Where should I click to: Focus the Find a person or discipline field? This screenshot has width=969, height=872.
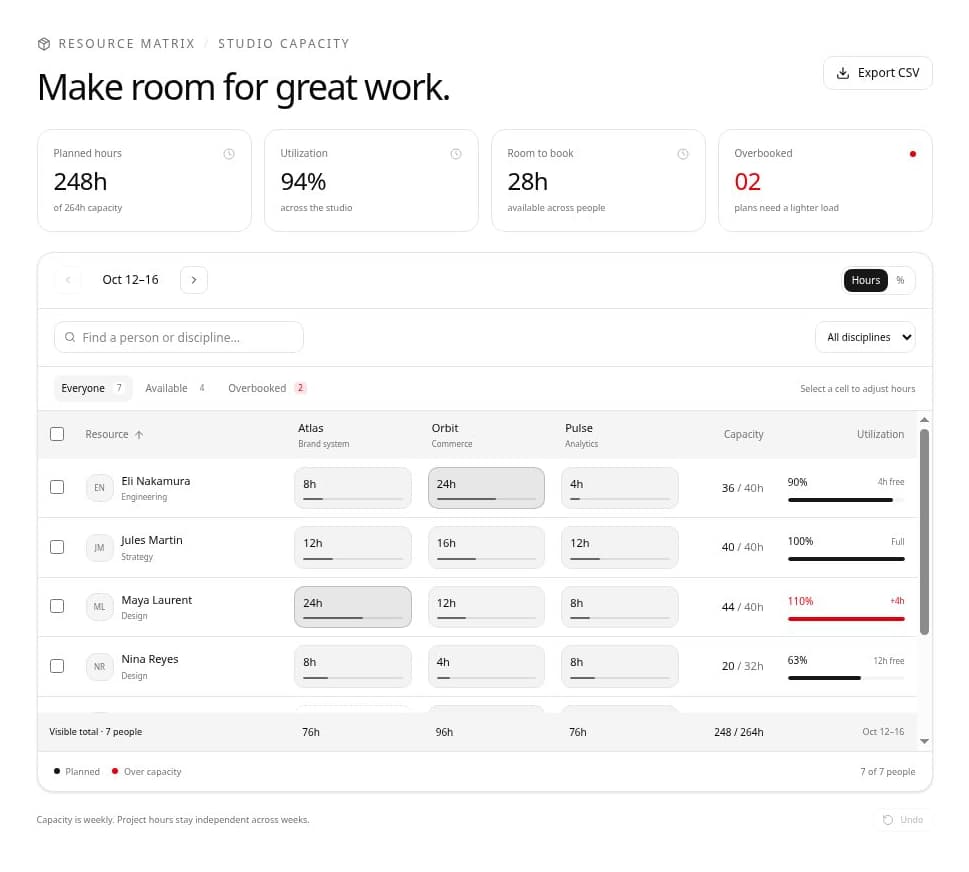click(x=179, y=337)
